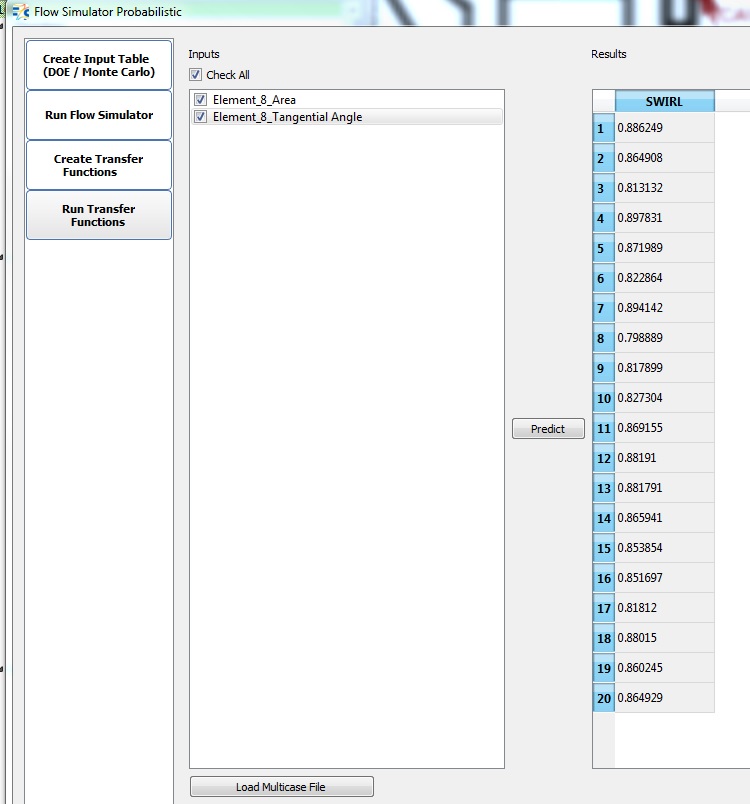
Task: Toggle the Check All checkbox
Action: pos(196,75)
